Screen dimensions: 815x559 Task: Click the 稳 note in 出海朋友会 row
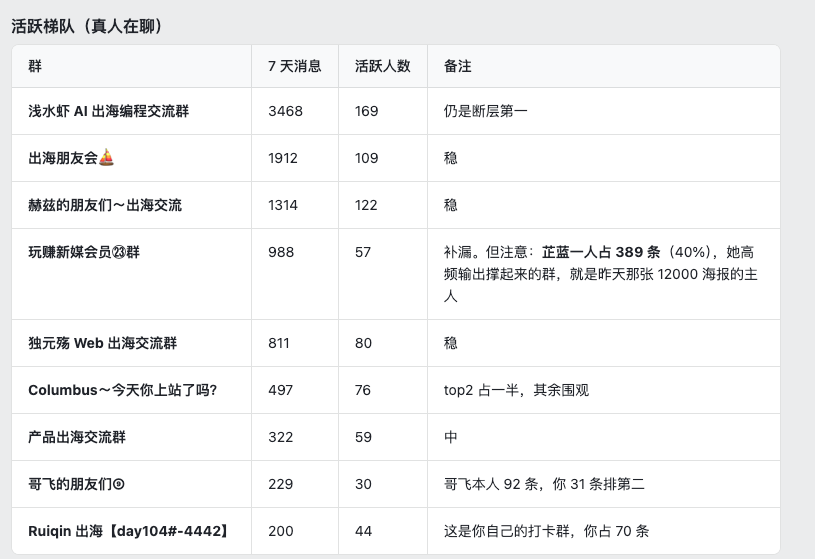[x=451, y=158]
